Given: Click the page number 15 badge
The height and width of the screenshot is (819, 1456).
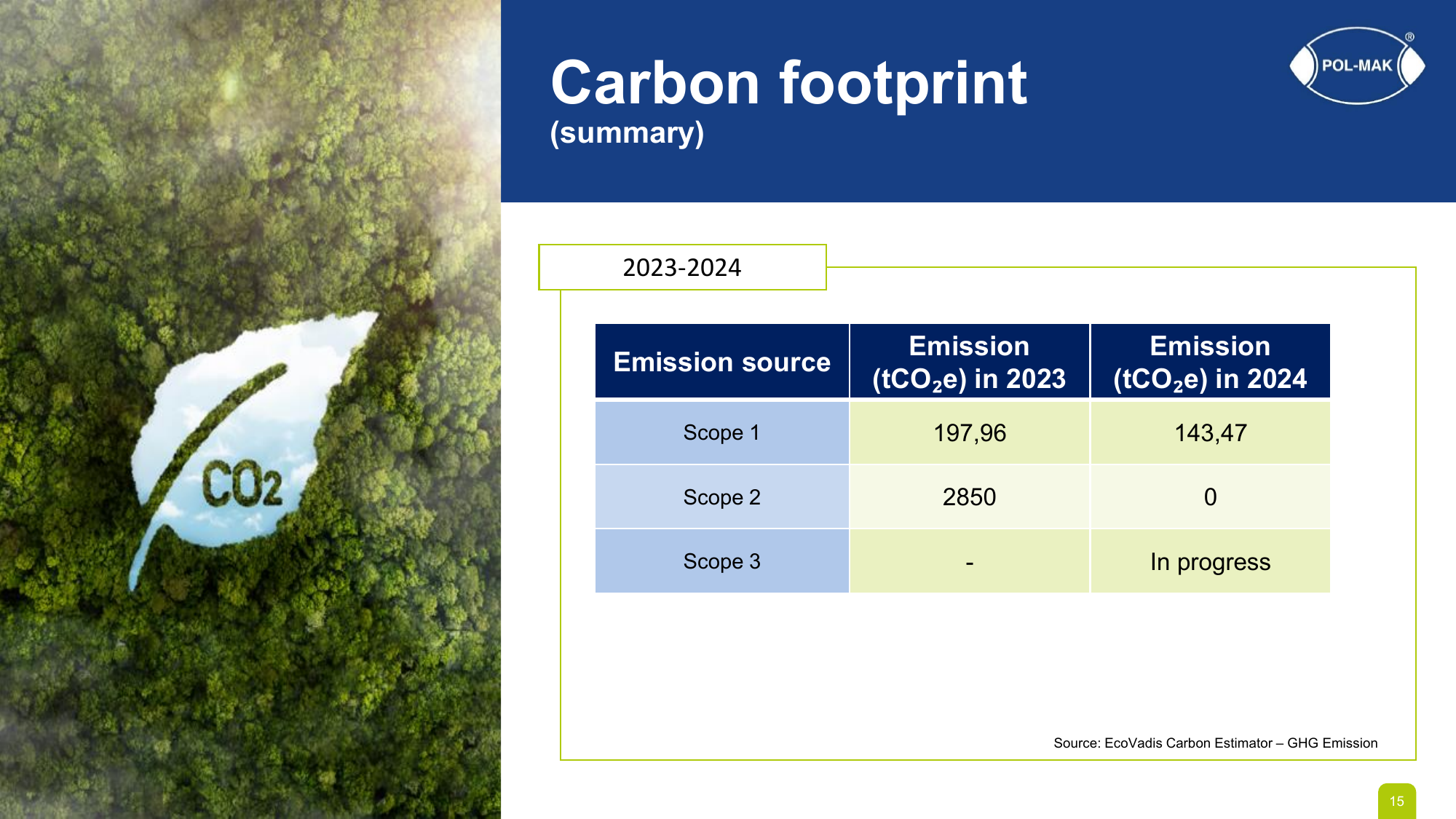Looking at the screenshot, I should pyautogui.click(x=1396, y=801).
